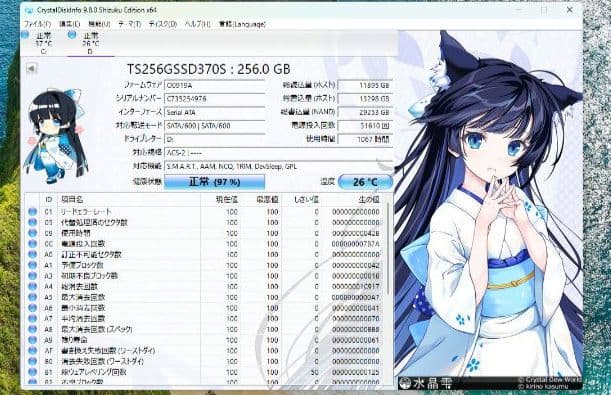
Task: Select the 残り寿命 attribute name
Action: [74, 340]
